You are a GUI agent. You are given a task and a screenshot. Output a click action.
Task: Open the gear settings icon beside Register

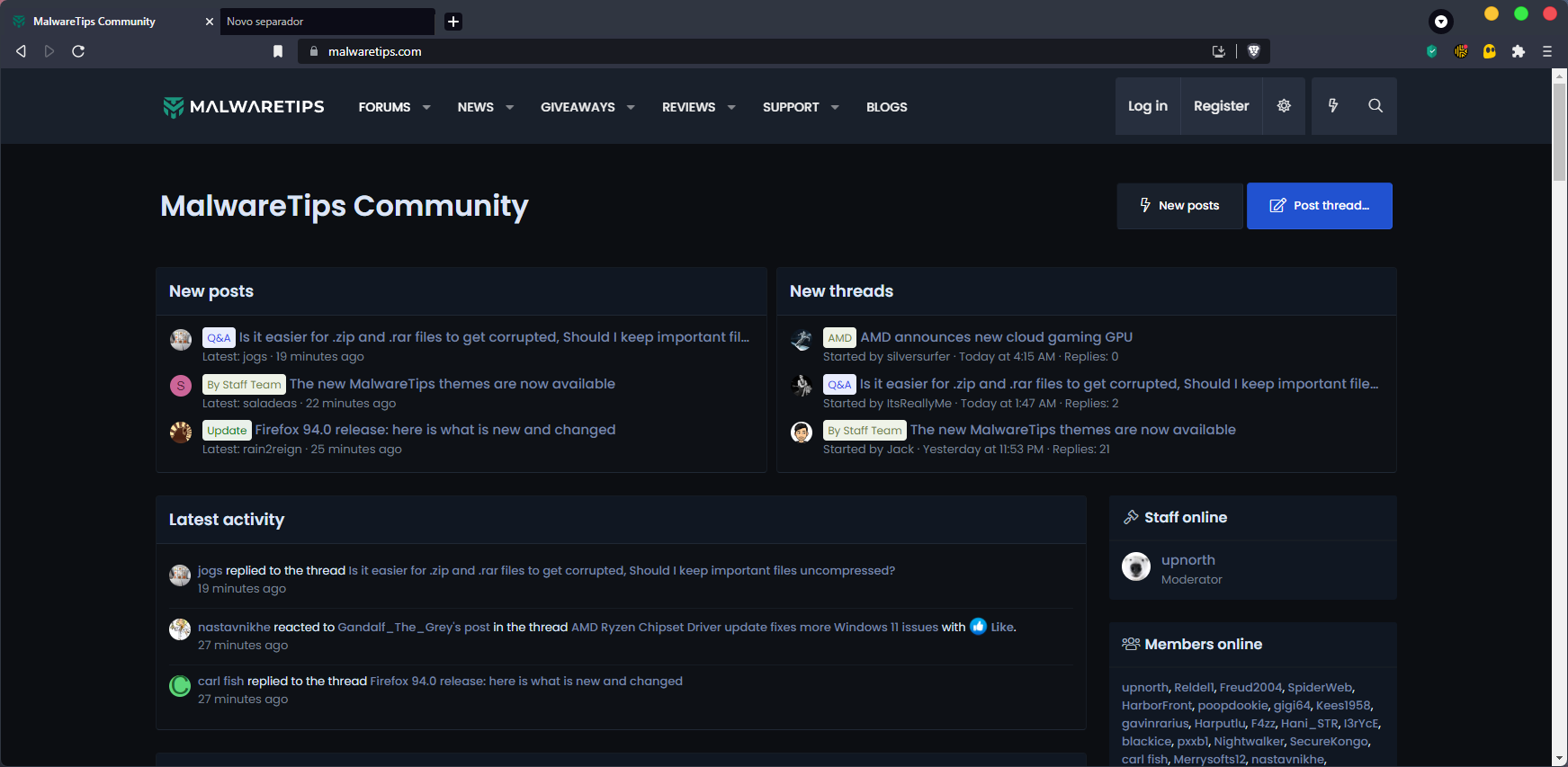click(x=1284, y=106)
